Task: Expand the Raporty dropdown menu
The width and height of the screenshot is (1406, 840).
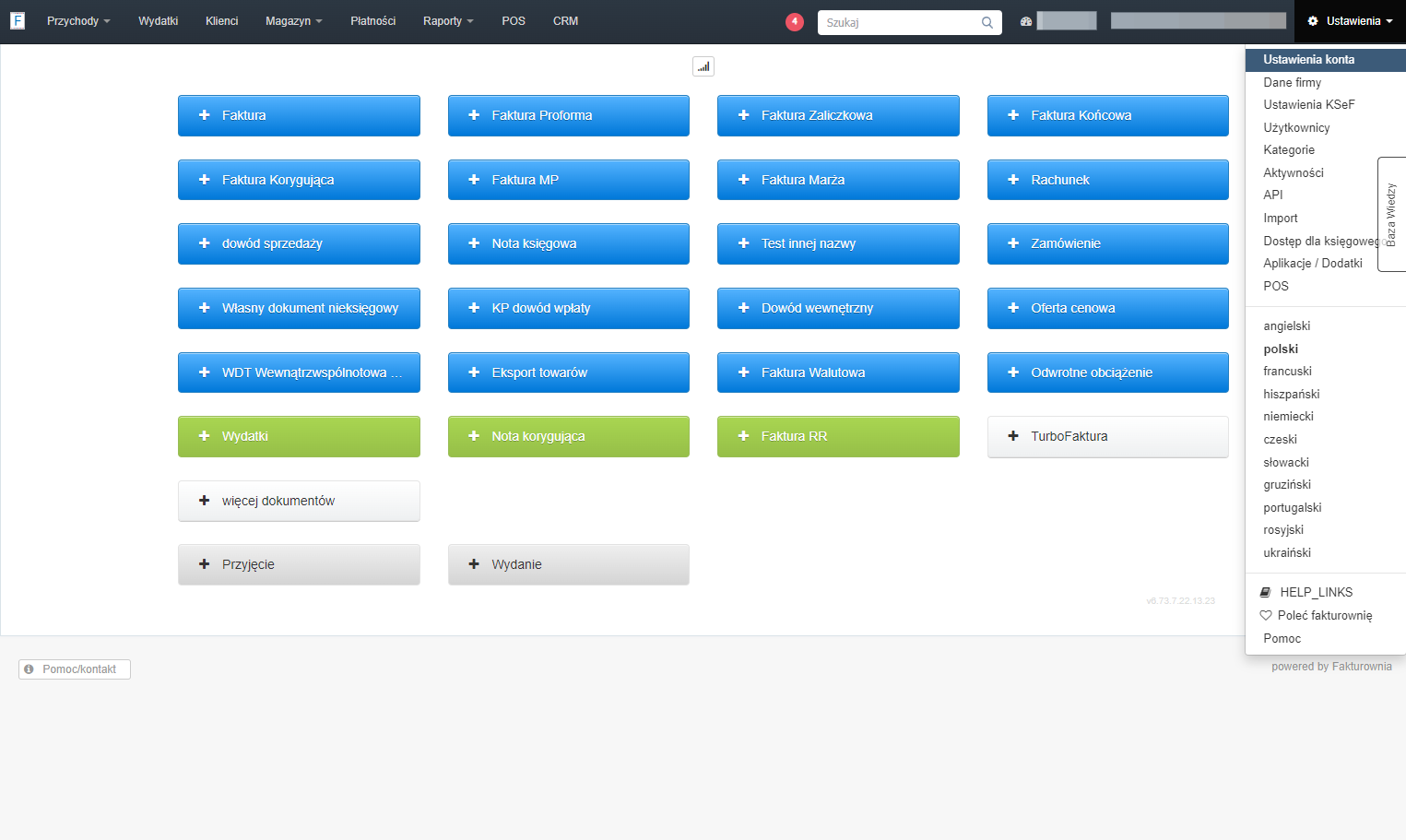Action: [x=448, y=21]
